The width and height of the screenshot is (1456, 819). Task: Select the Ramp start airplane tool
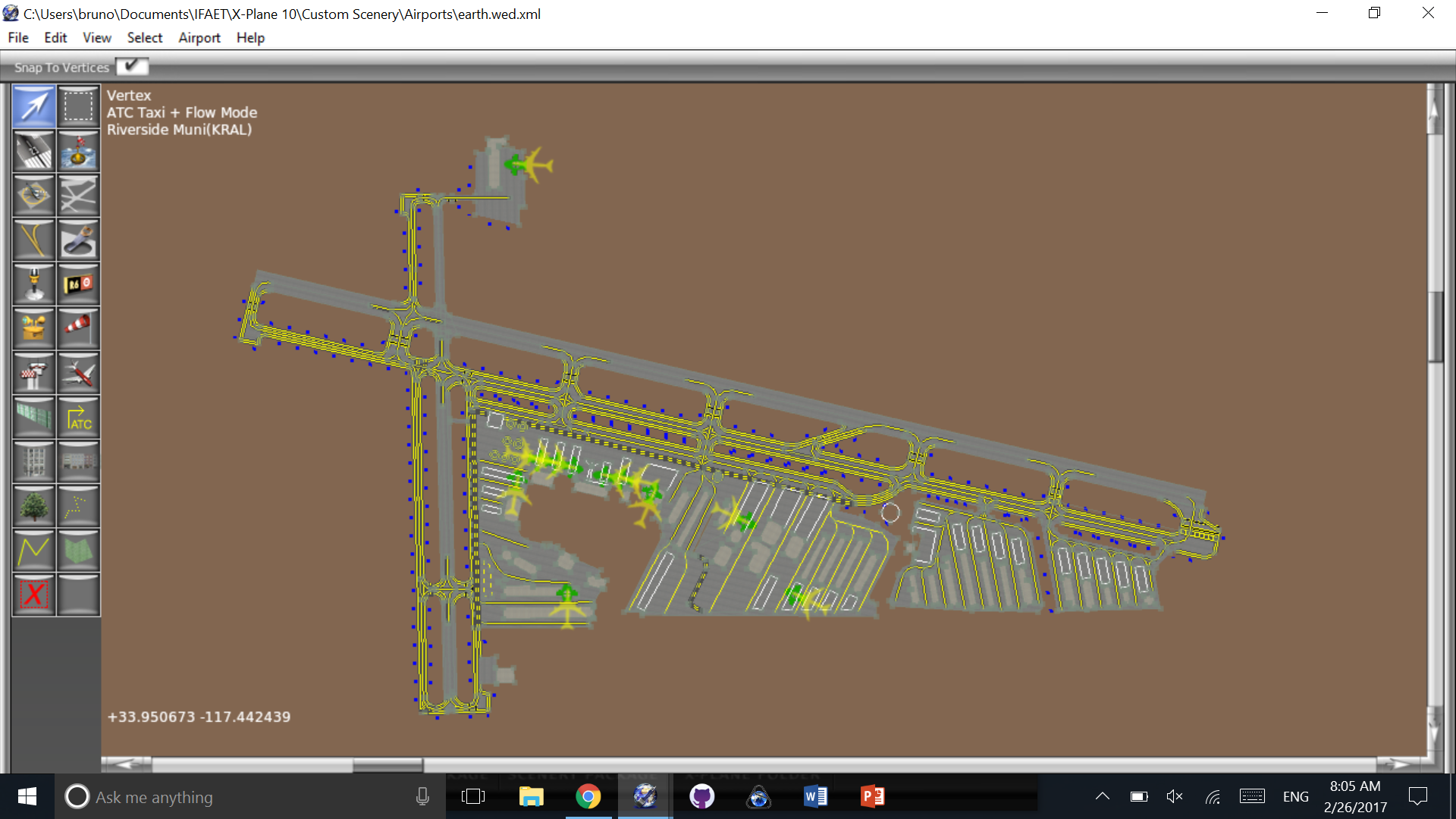pyautogui.click(x=78, y=373)
